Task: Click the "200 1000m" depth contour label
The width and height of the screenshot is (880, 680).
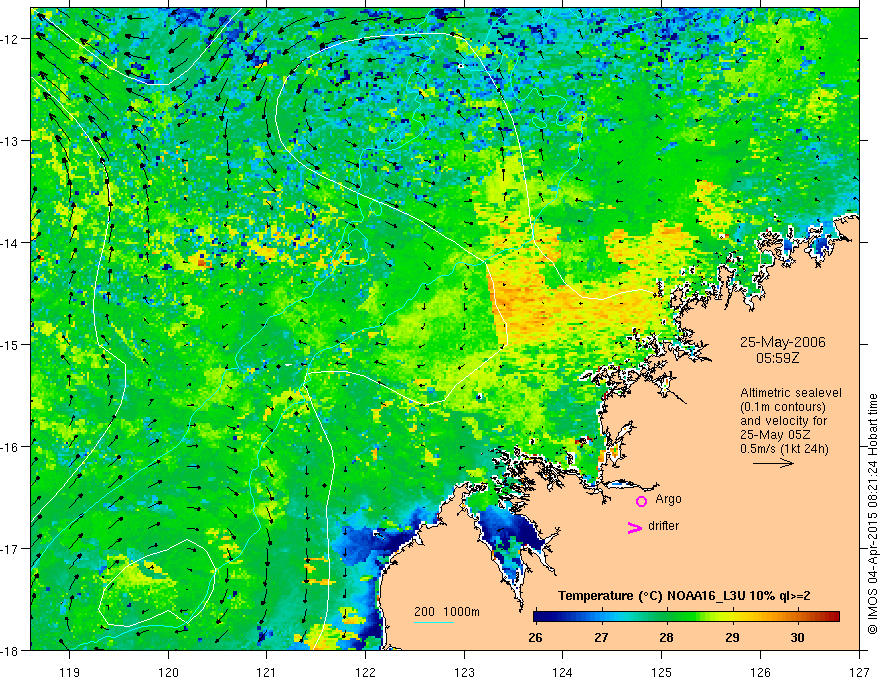Action: [447, 612]
